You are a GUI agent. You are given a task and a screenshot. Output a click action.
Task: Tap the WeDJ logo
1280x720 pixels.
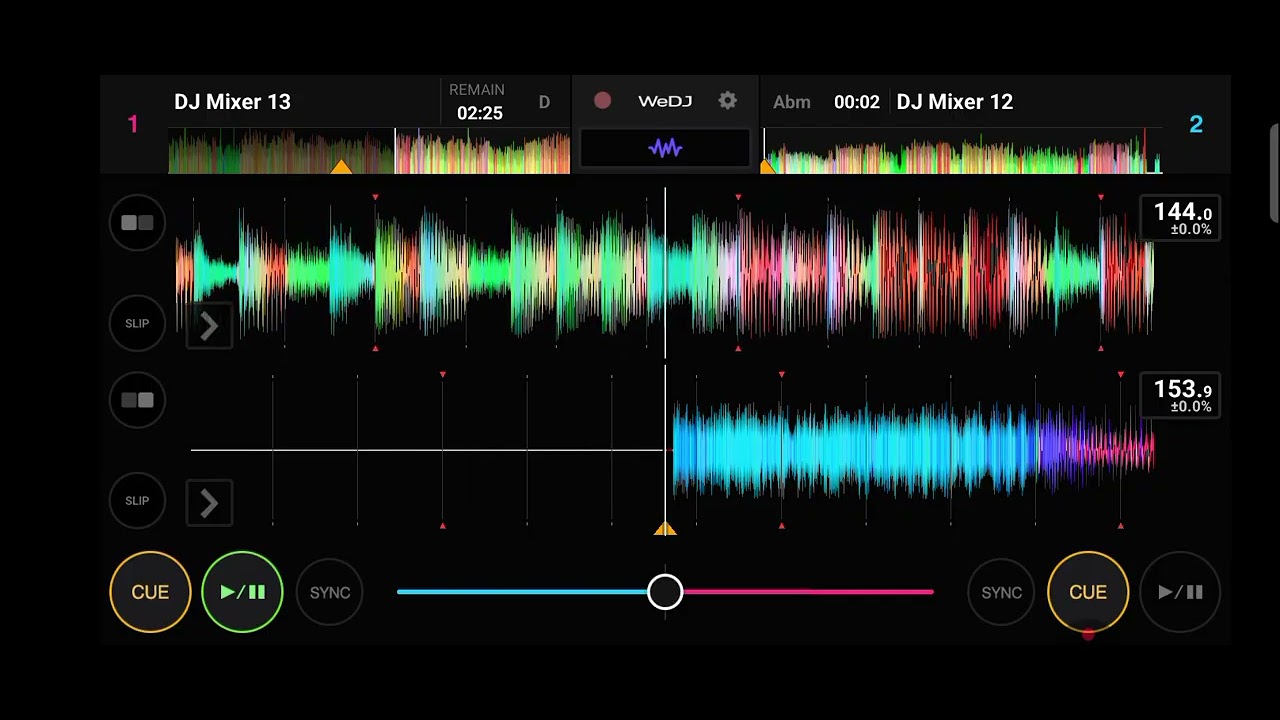tap(665, 101)
